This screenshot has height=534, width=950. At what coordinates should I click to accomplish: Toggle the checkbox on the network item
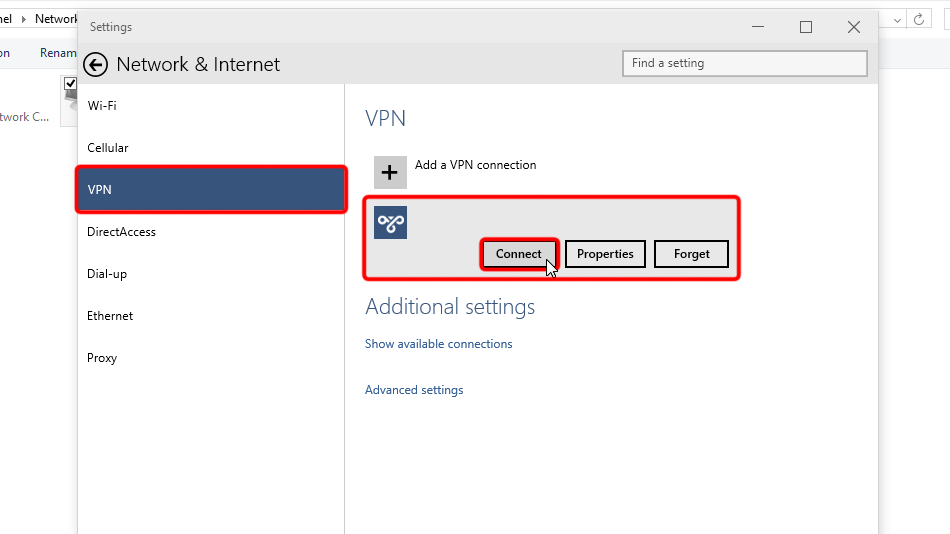pos(70,84)
